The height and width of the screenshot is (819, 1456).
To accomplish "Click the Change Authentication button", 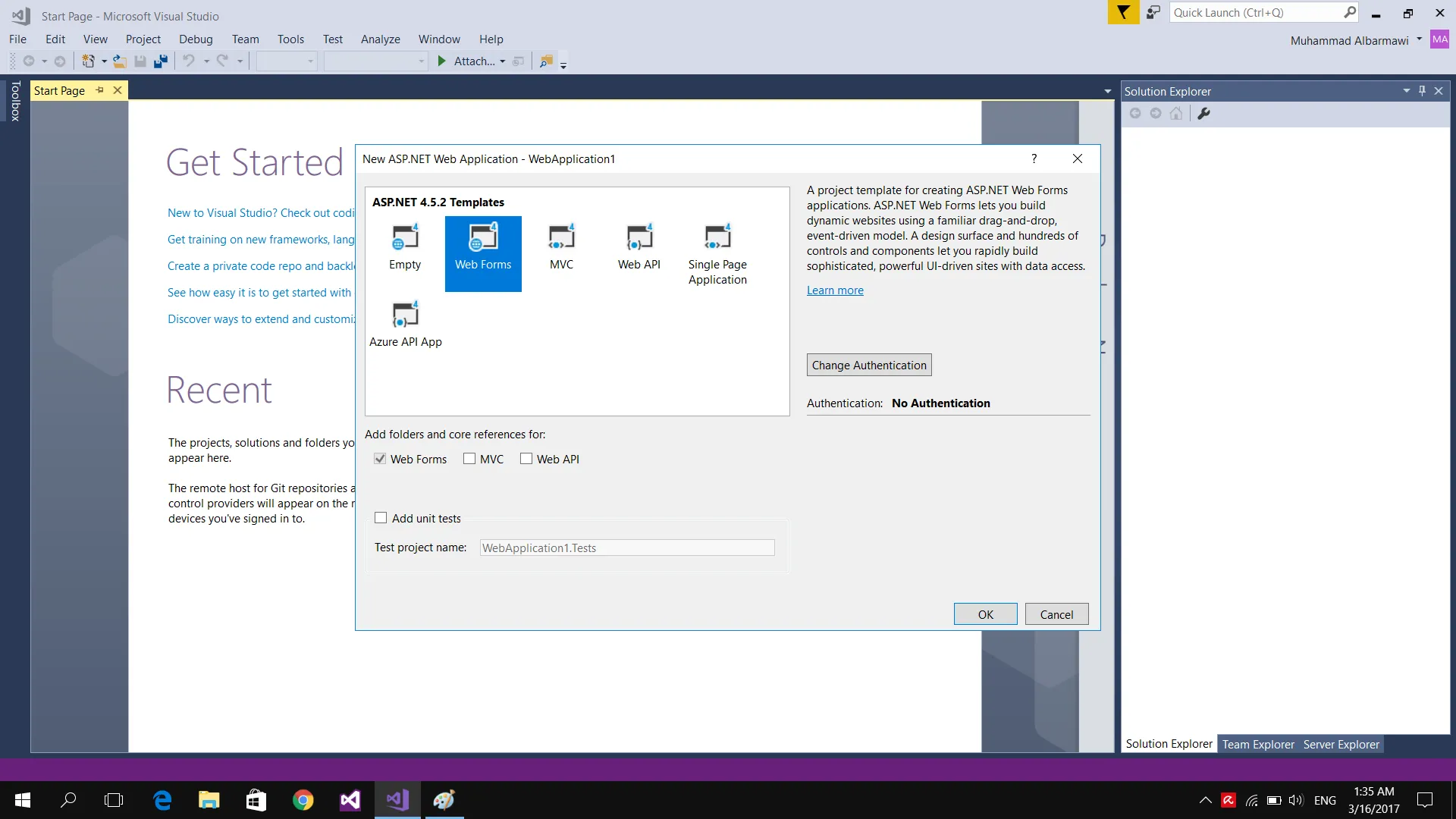I will point(869,365).
